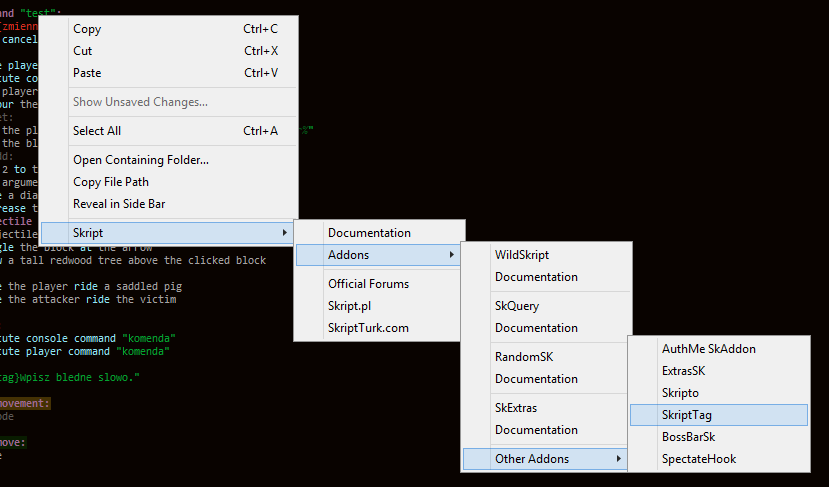Choose Copy from the context menu
The height and width of the screenshot is (487, 829).
click(169, 29)
